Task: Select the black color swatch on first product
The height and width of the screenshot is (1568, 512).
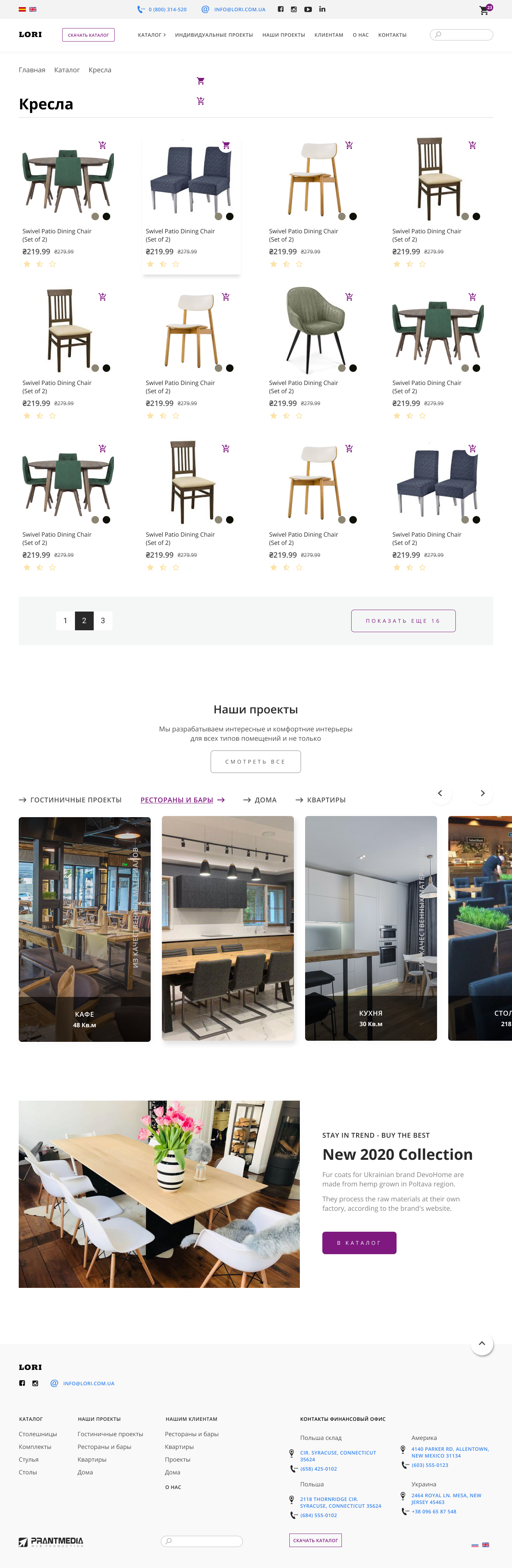Action: pyautogui.click(x=107, y=216)
